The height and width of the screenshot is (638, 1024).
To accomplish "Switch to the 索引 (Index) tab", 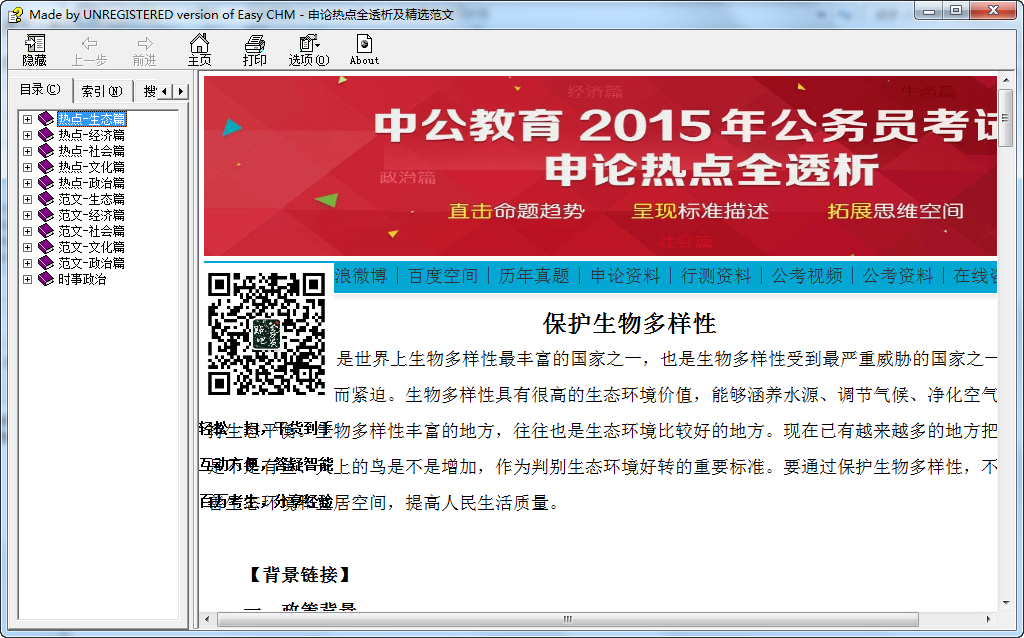I will click(x=102, y=91).
